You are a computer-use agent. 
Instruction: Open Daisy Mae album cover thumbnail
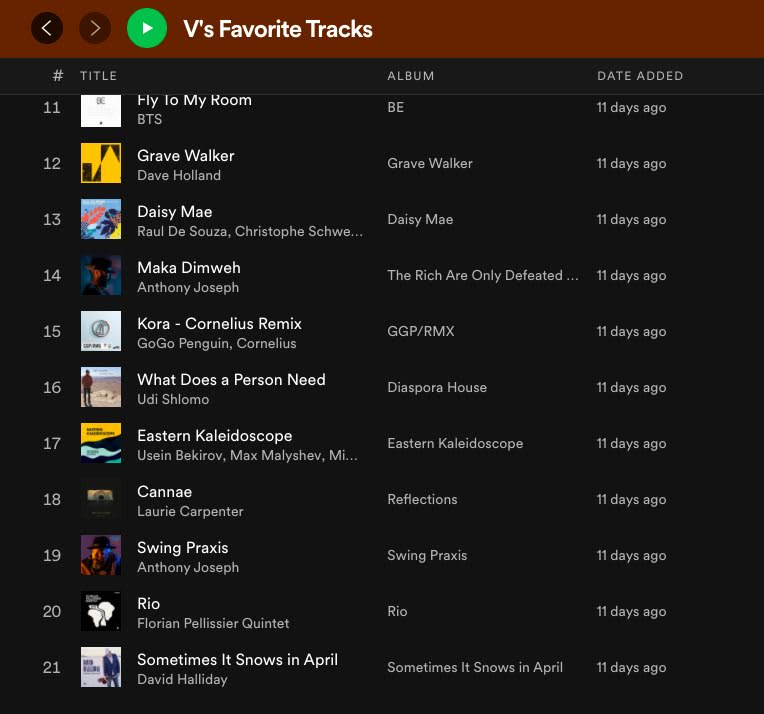click(x=101, y=219)
